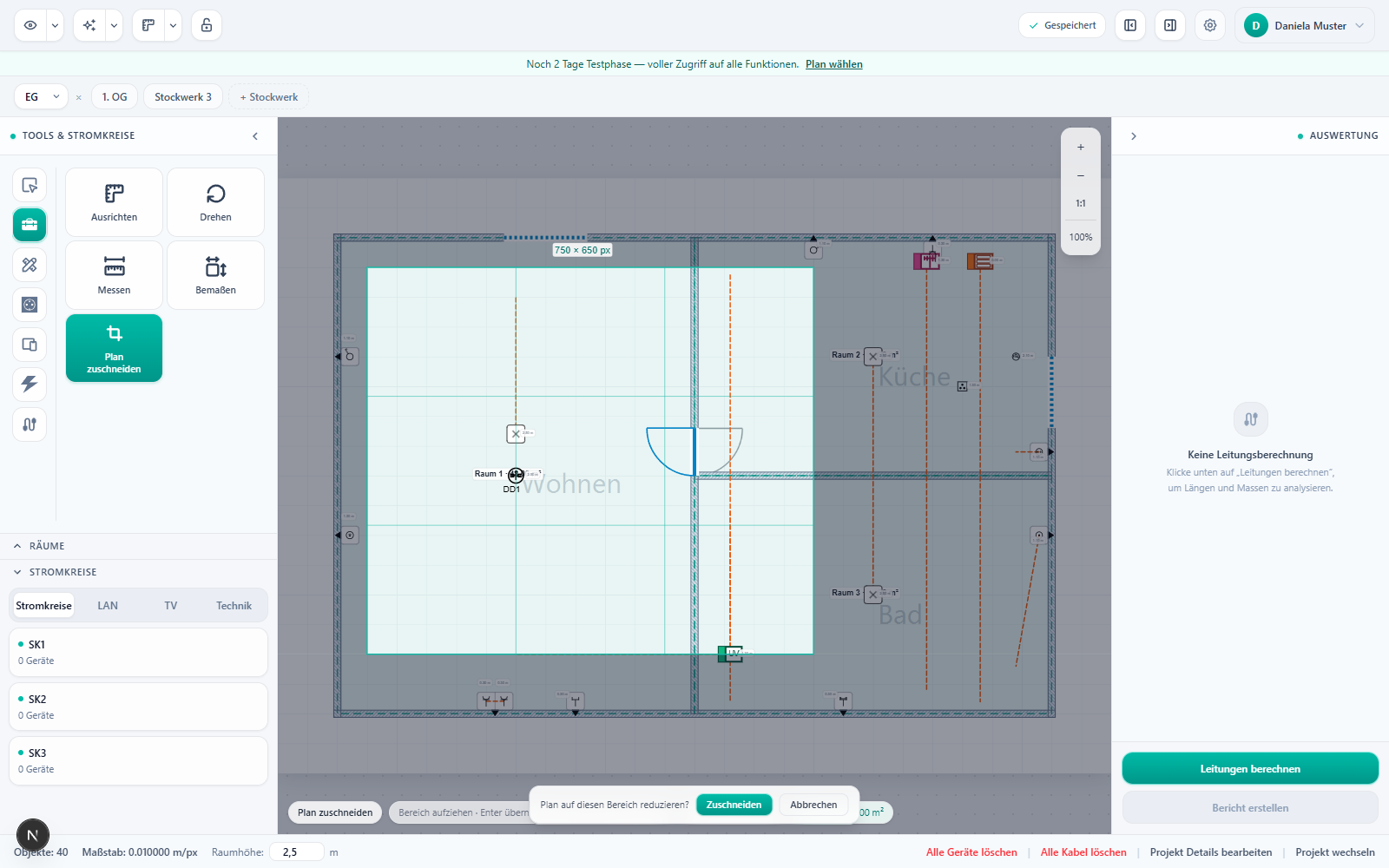
Task: Select the lightning bolt icon in sidebar
Action: [x=30, y=385]
